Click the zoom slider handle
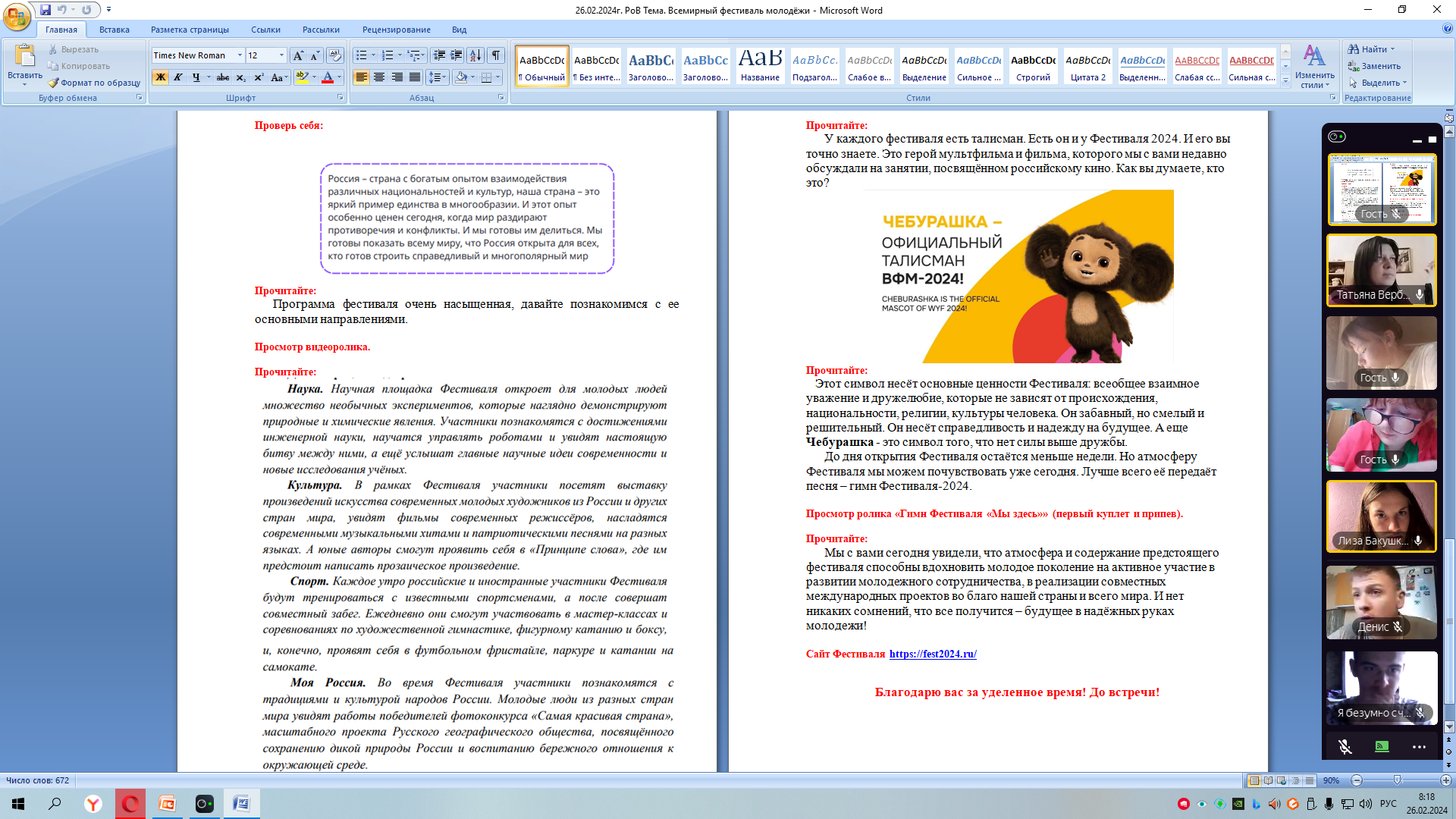The image size is (1456, 819). pos(1398,780)
